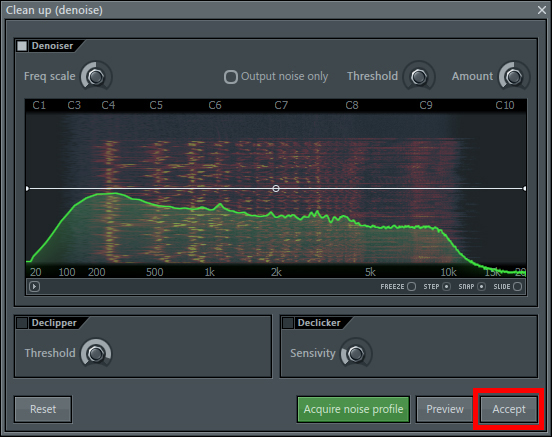Viewport: 552px width, 437px height.
Task: Select the center threshold envelope point
Action: click(276, 188)
